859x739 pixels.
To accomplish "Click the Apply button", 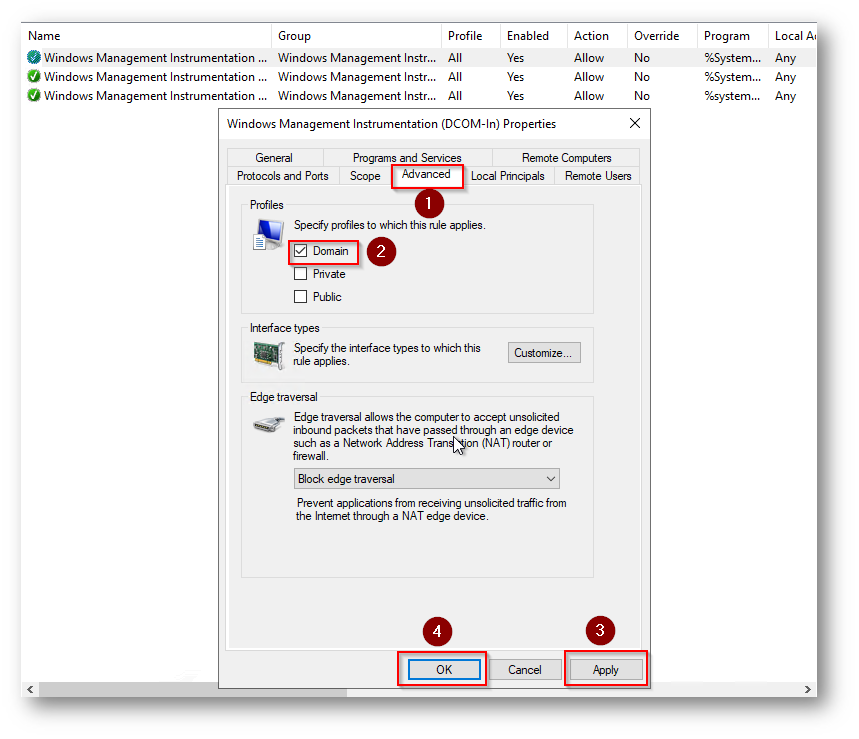I will click(x=605, y=669).
